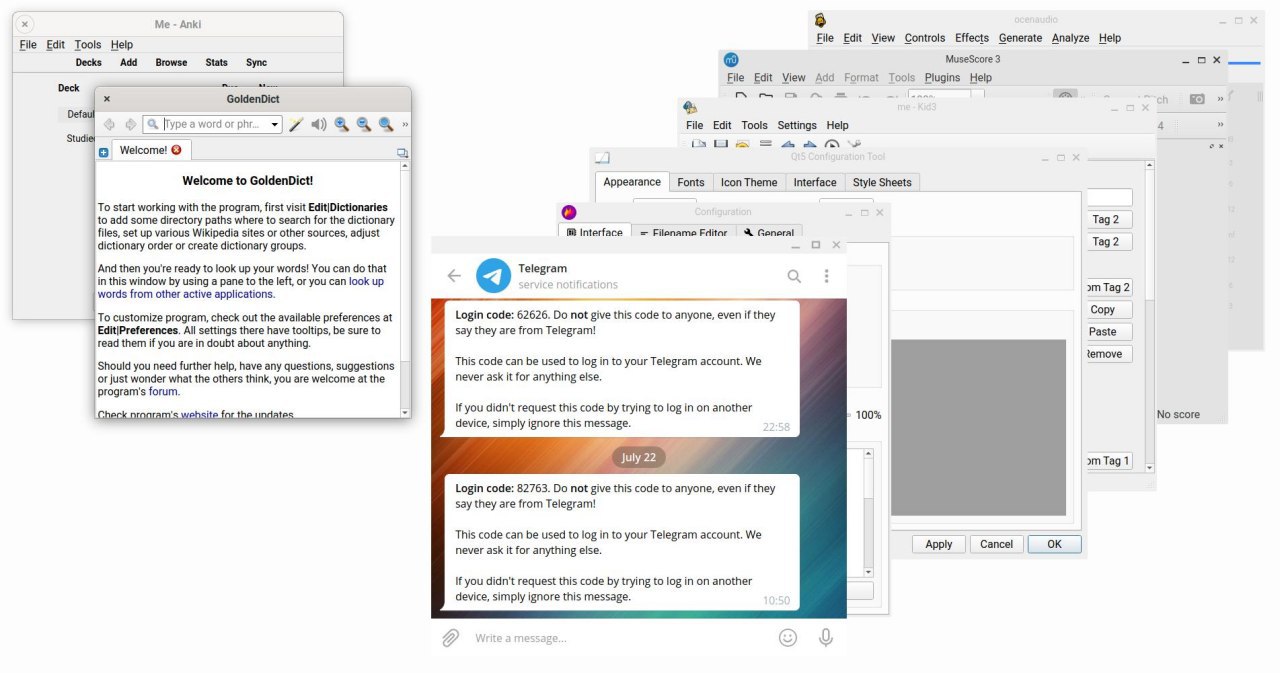
Task: Click the MuseScore title bar logo
Action: click(x=732, y=59)
